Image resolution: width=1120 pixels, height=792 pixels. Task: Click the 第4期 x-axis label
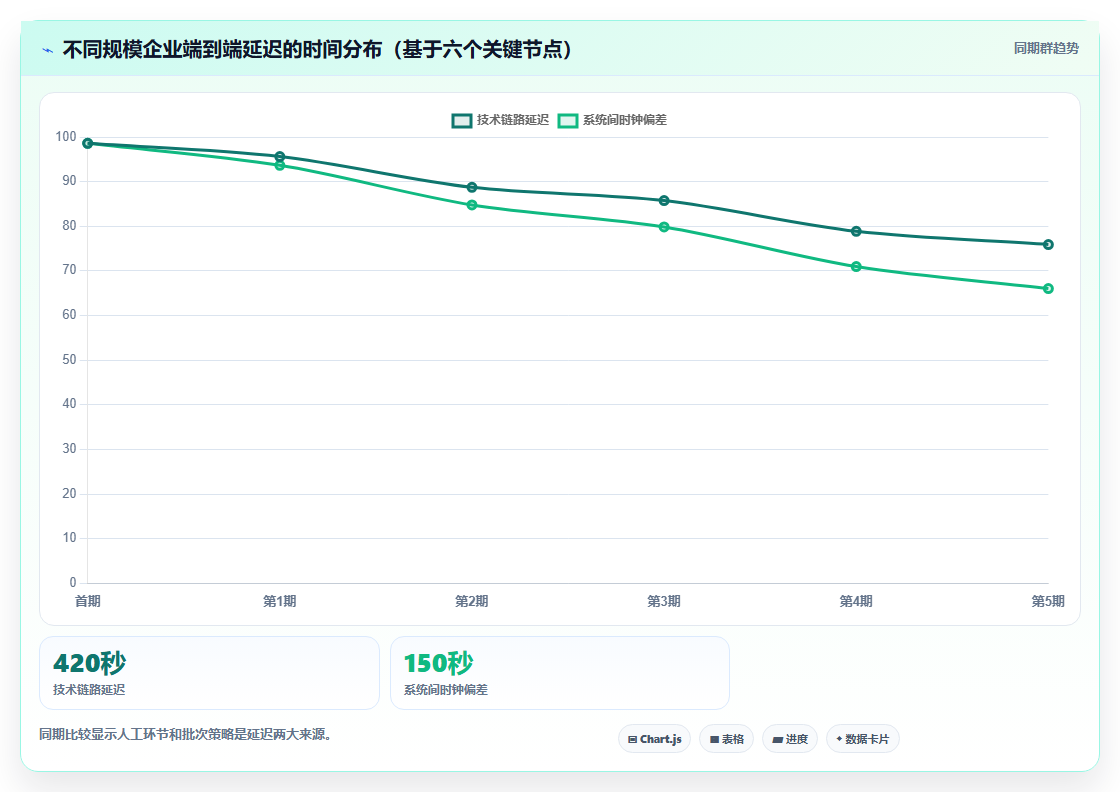(x=856, y=601)
